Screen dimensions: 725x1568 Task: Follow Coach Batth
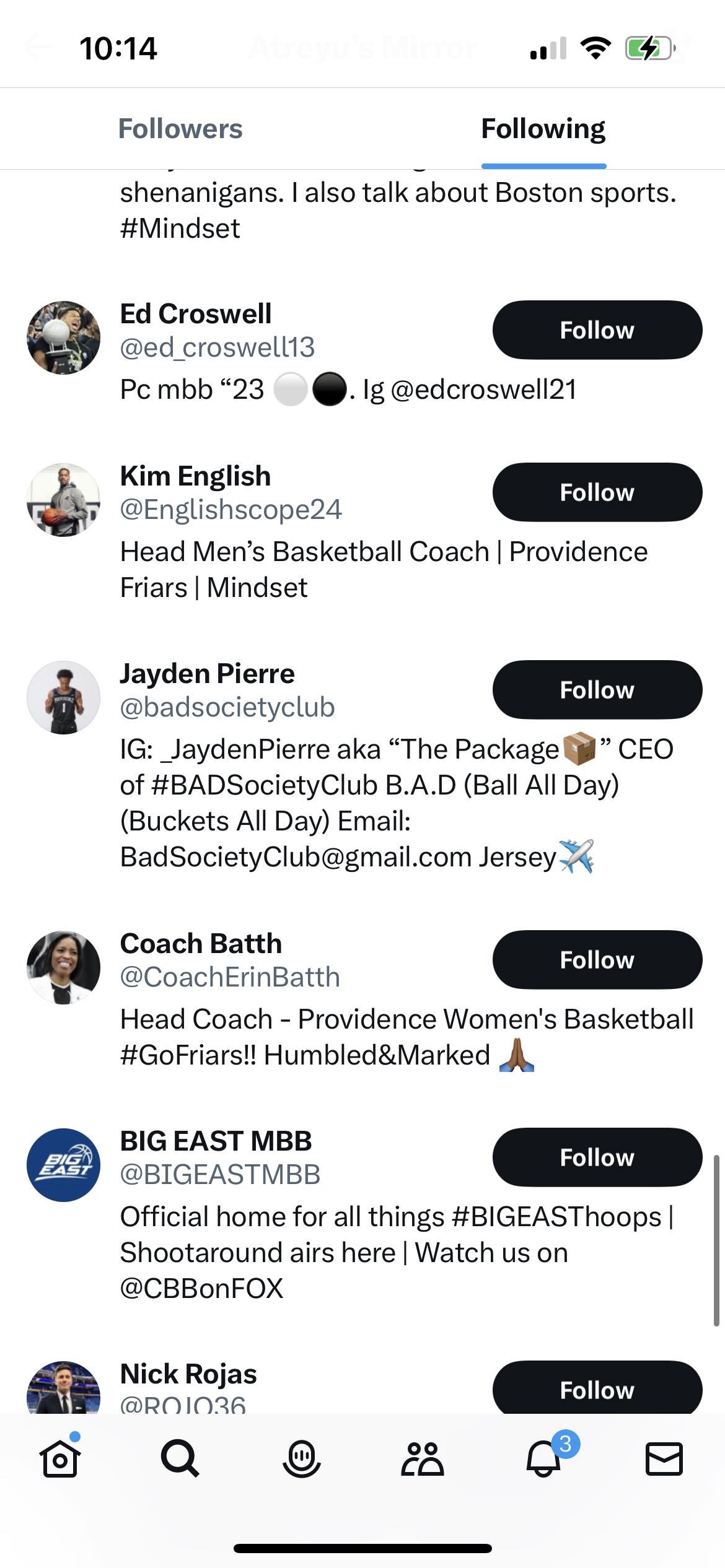[597, 960]
